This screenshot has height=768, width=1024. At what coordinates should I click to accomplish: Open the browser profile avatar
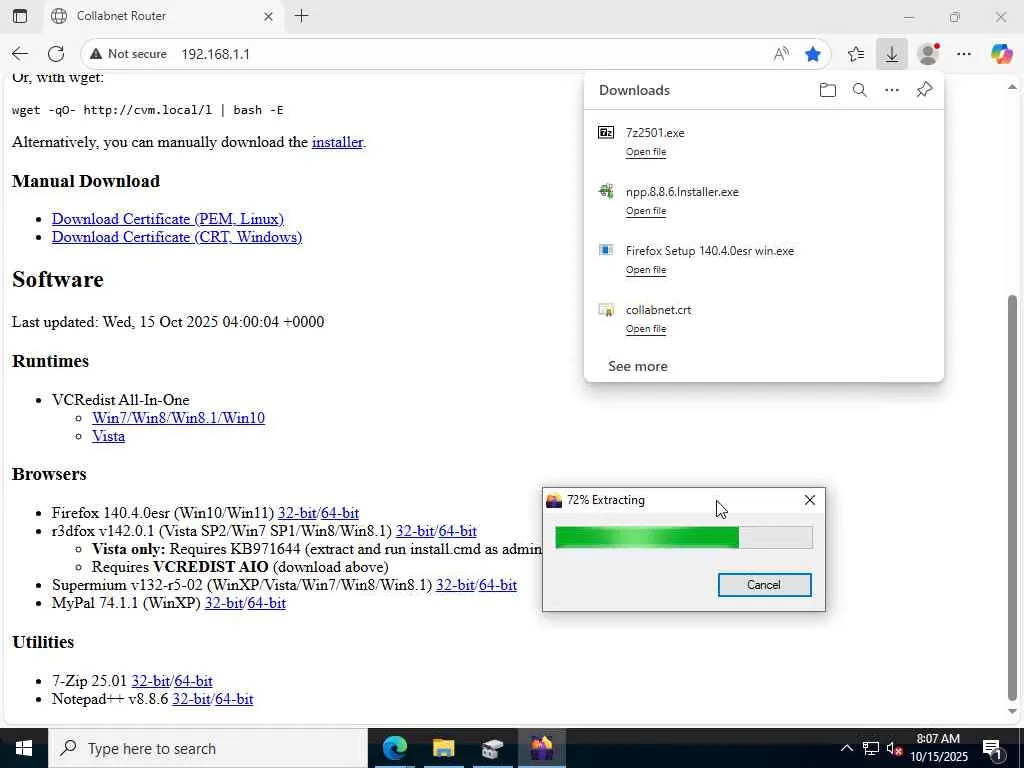[928, 54]
